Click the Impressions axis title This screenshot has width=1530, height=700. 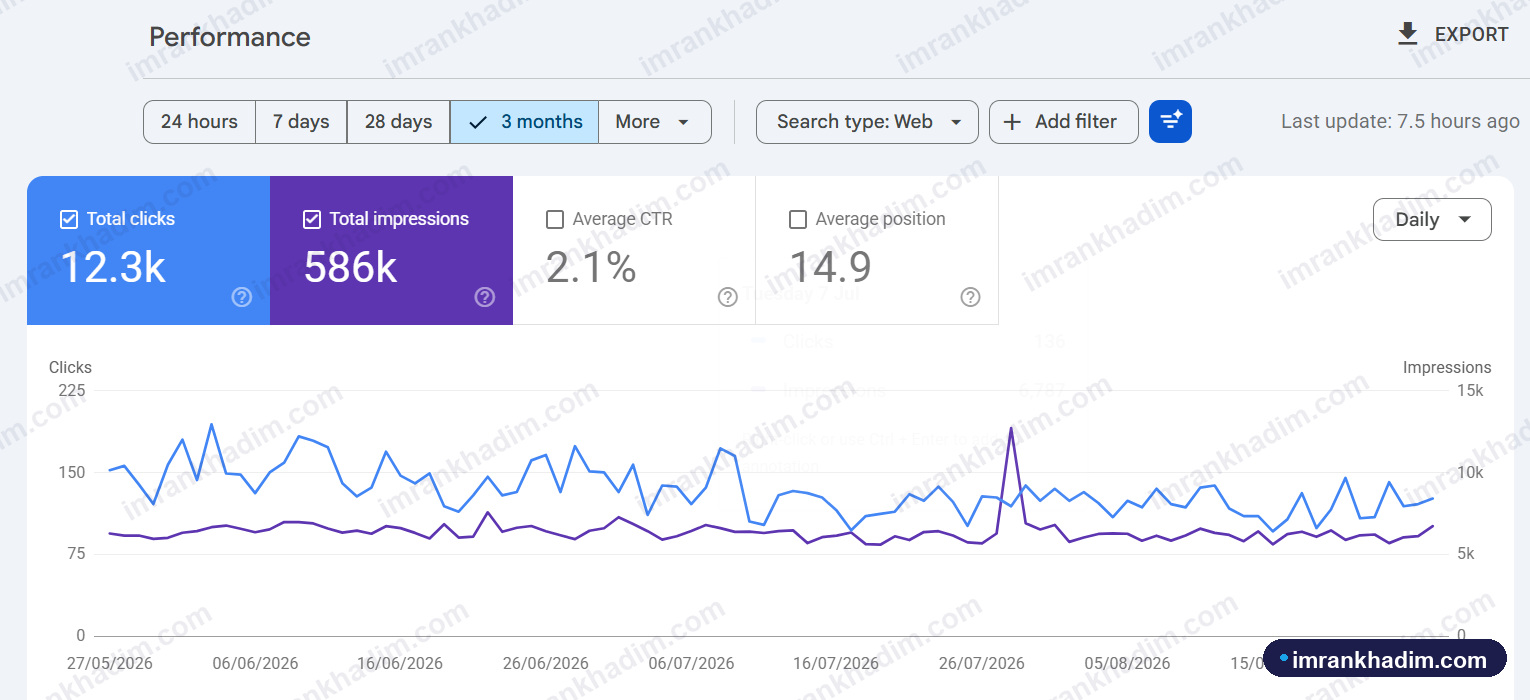(x=1447, y=367)
